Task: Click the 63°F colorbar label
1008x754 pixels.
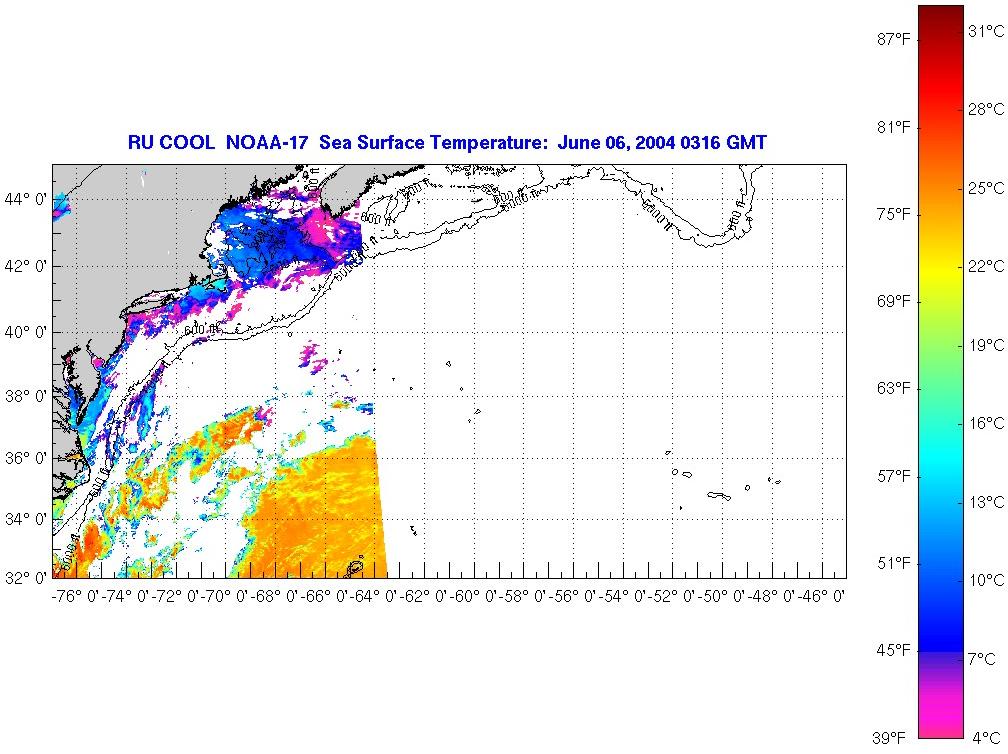Action: click(x=894, y=388)
